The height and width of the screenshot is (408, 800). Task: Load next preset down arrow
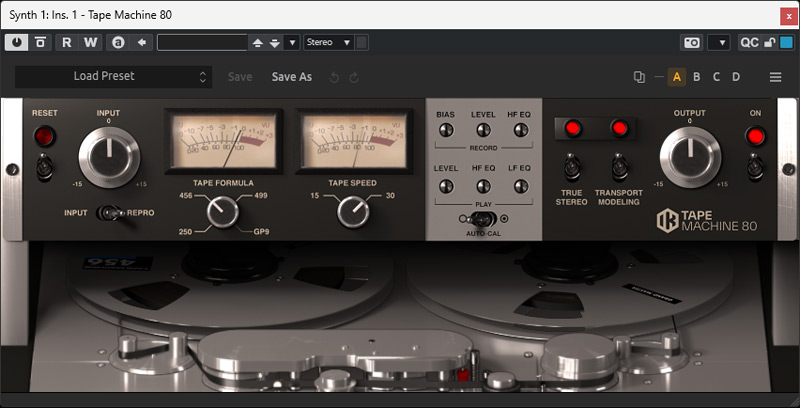tap(275, 43)
